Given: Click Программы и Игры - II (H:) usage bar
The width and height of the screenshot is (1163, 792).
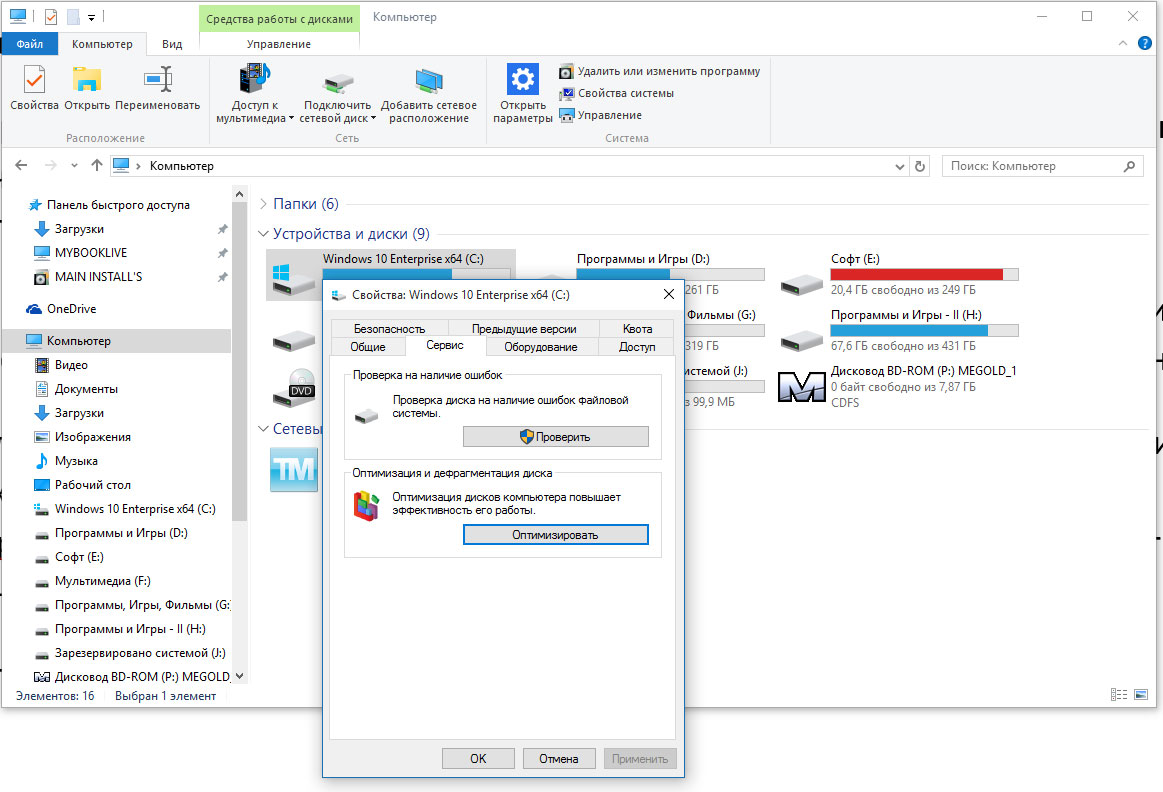Looking at the screenshot, I should [x=924, y=331].
